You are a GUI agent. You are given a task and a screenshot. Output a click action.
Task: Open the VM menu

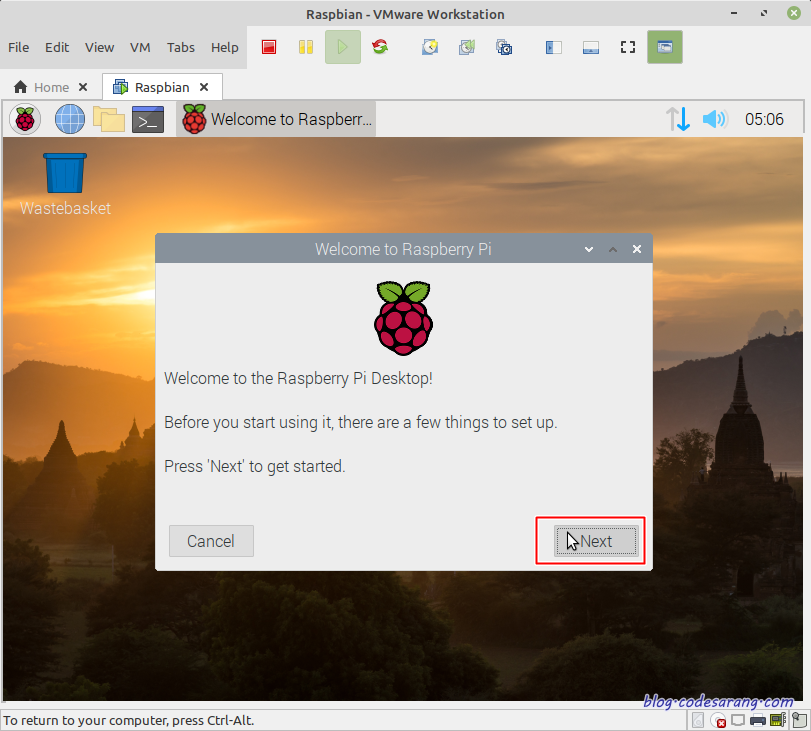140,48
